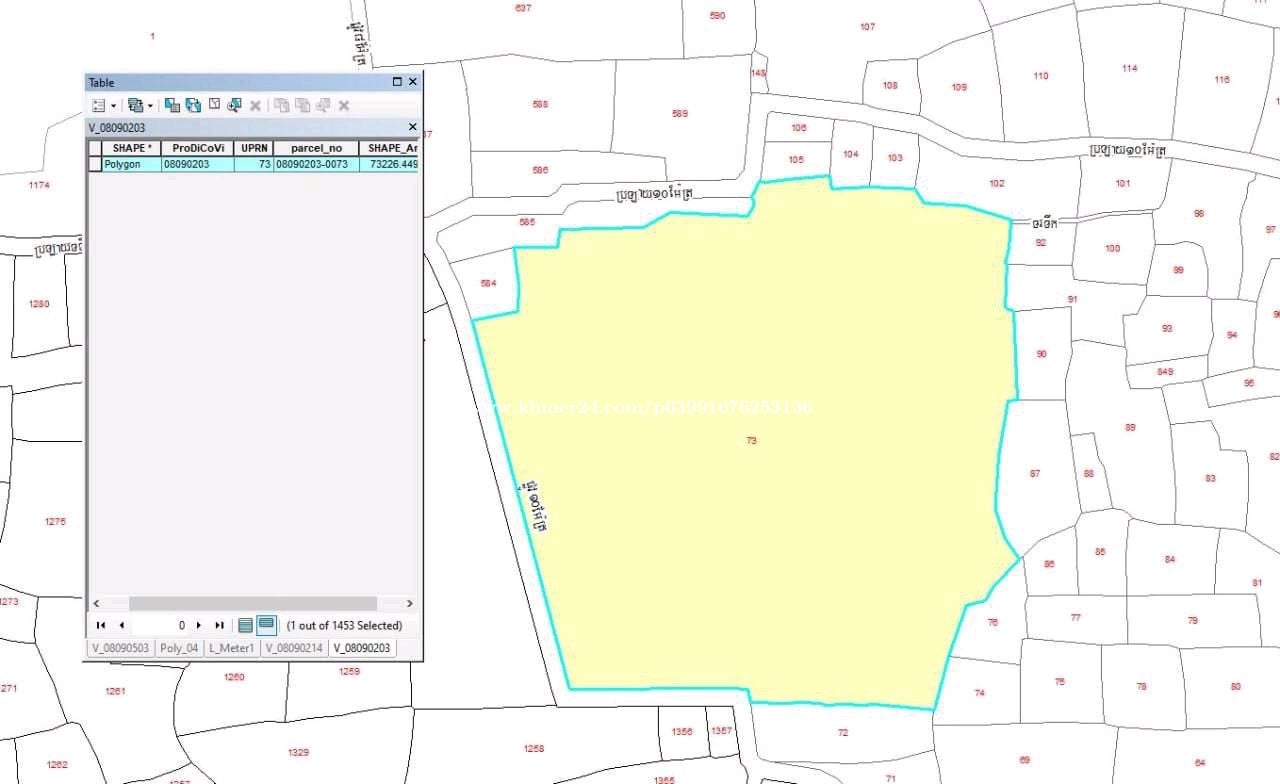Click the UPRN column header
The width and height of the screenshot is (1280, 784).
254,148
